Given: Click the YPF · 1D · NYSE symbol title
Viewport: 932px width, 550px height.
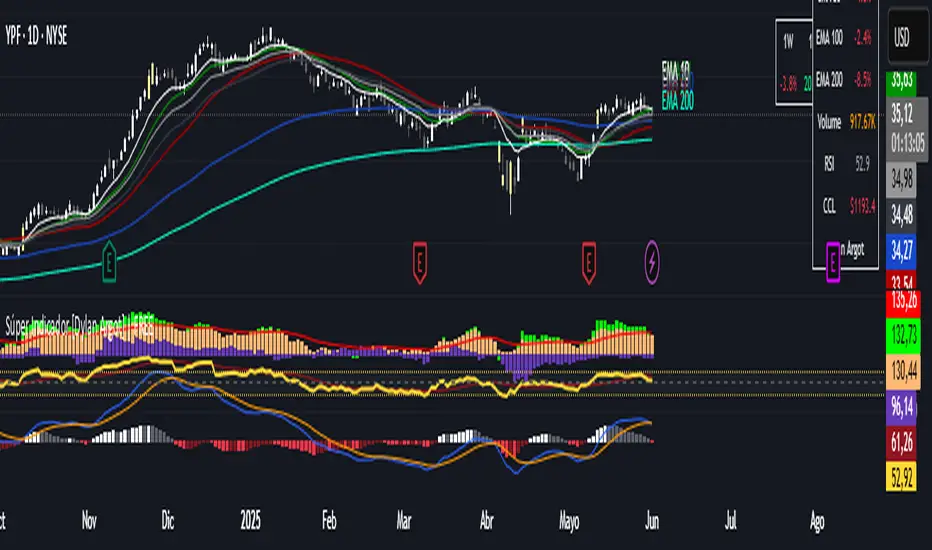Looking at the screenshot, I should tap(36, 36).
